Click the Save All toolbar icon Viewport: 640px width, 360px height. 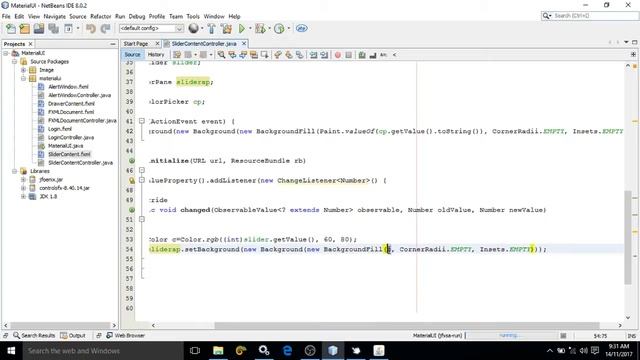click(53, 29)
